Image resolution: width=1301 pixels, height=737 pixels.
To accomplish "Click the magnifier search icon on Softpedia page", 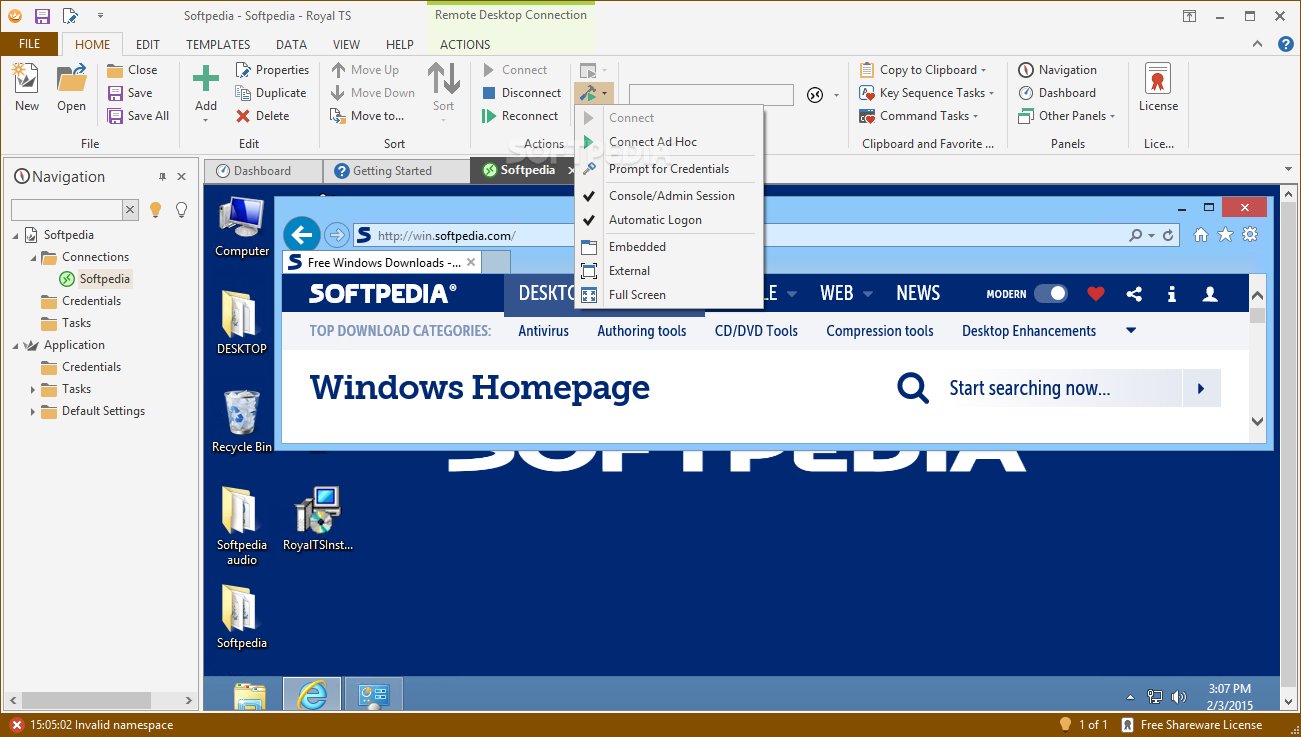I will (x=913, y=388).
